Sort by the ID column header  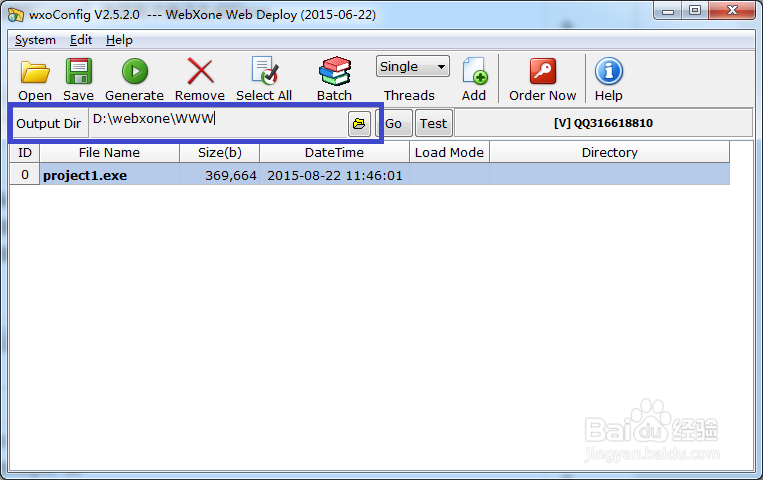point(25,152)
